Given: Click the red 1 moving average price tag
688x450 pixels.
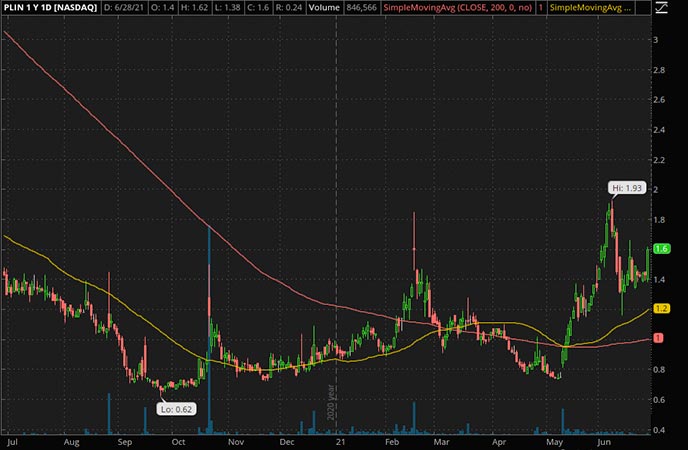Looking at the screenshot, I should (658, 338).
